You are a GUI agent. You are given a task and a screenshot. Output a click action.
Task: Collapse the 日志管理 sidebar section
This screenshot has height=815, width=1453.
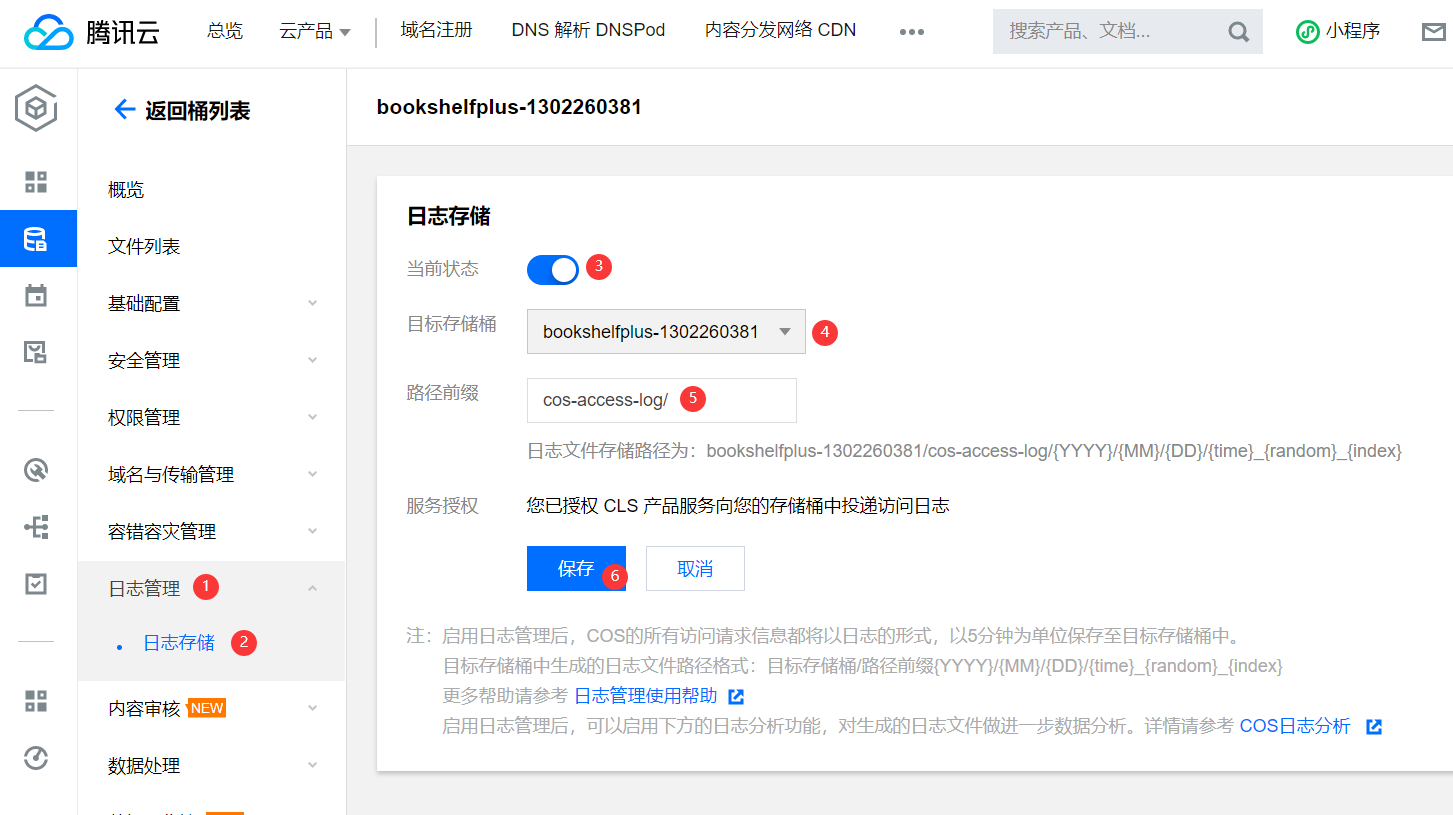[x=312, y=589]
